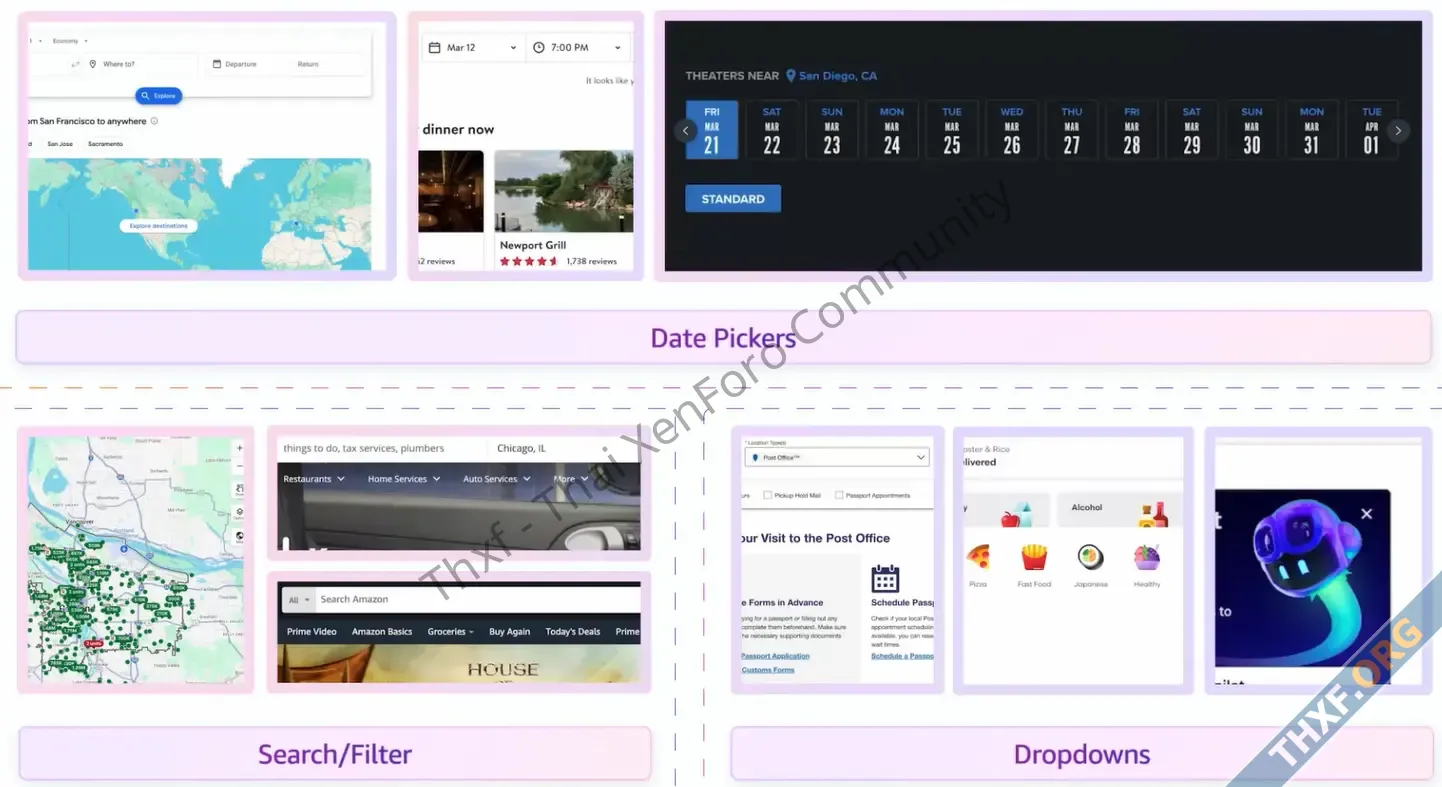Screen dimensions: 1442x787
Task: Expand the Auto Services menu
Action: (x=497, y=479)
